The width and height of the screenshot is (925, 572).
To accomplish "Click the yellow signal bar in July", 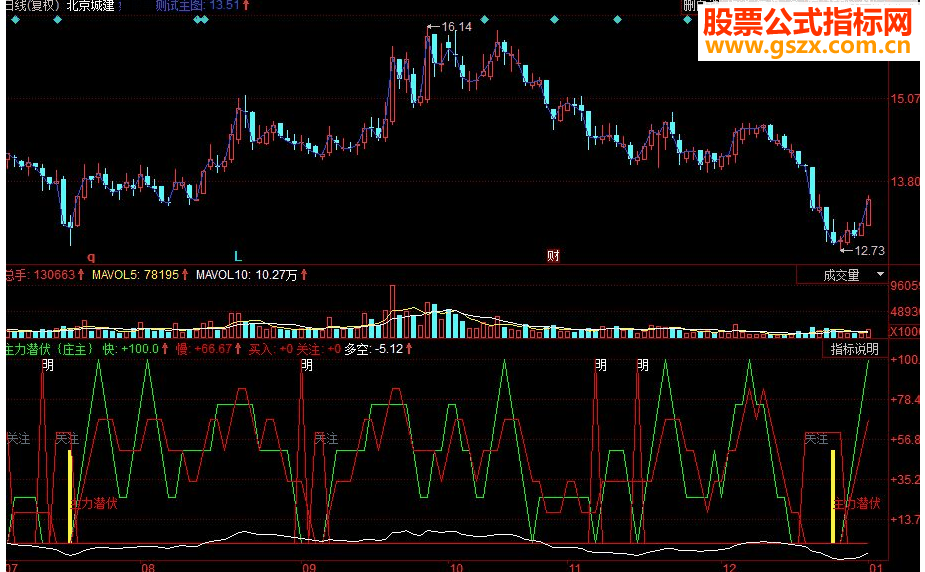I will point(70,496).
